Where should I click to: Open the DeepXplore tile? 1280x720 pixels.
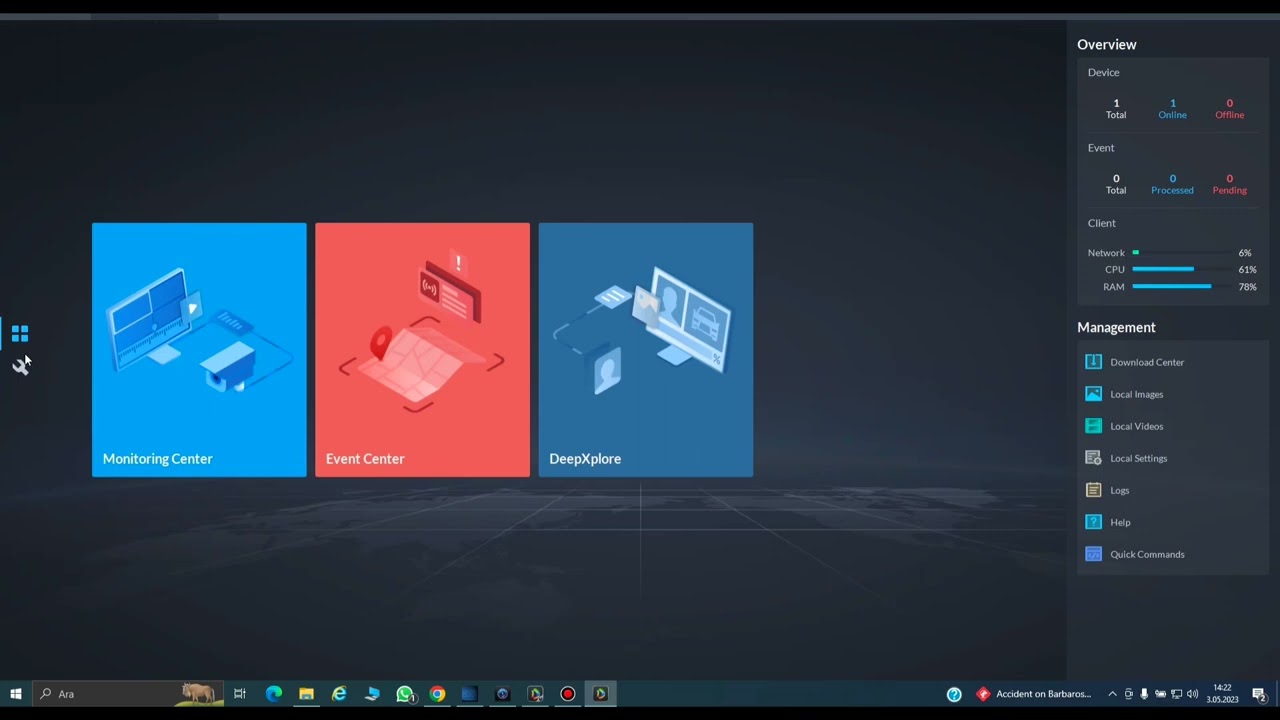646,350
